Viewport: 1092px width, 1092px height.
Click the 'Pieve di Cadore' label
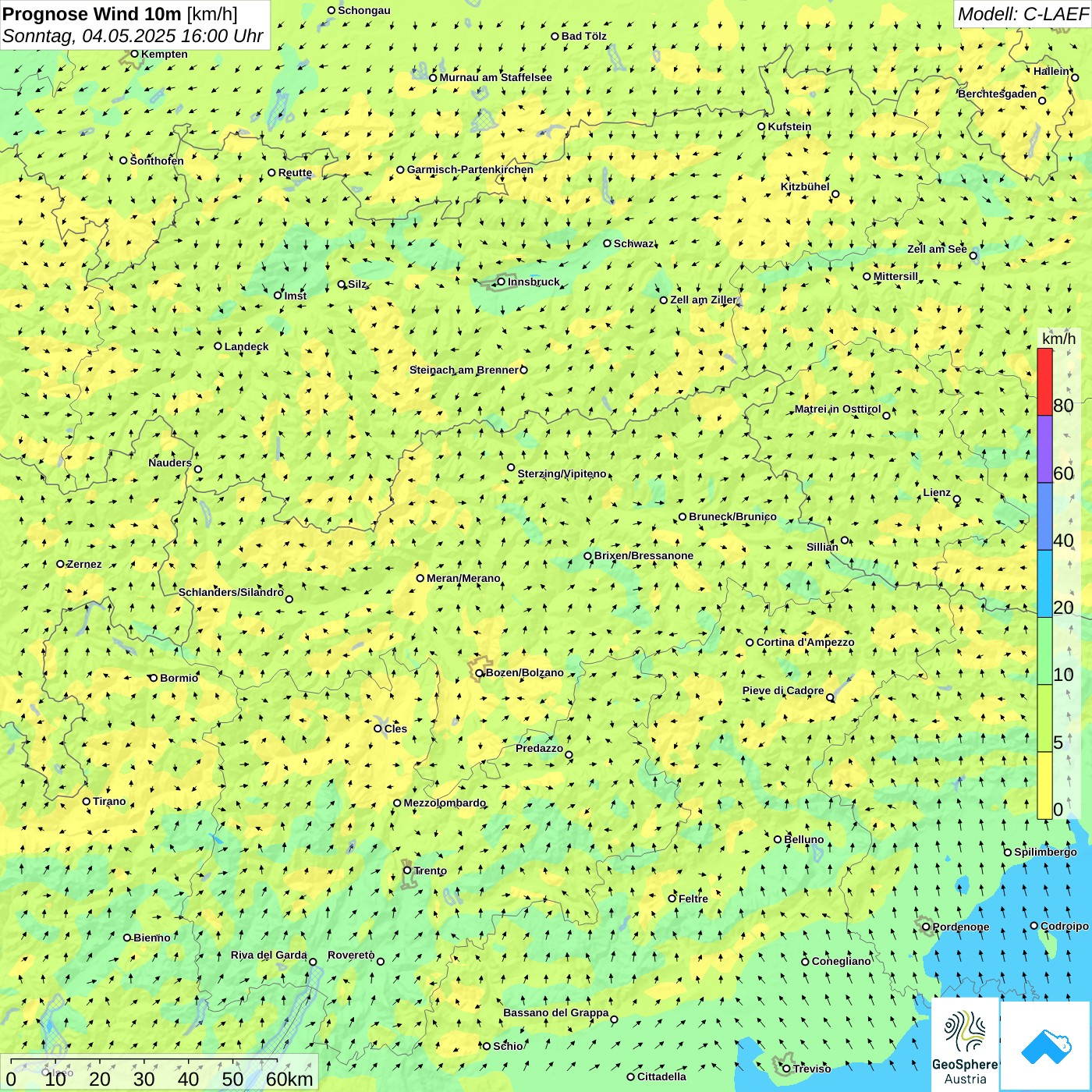click(x=783, y=690)
